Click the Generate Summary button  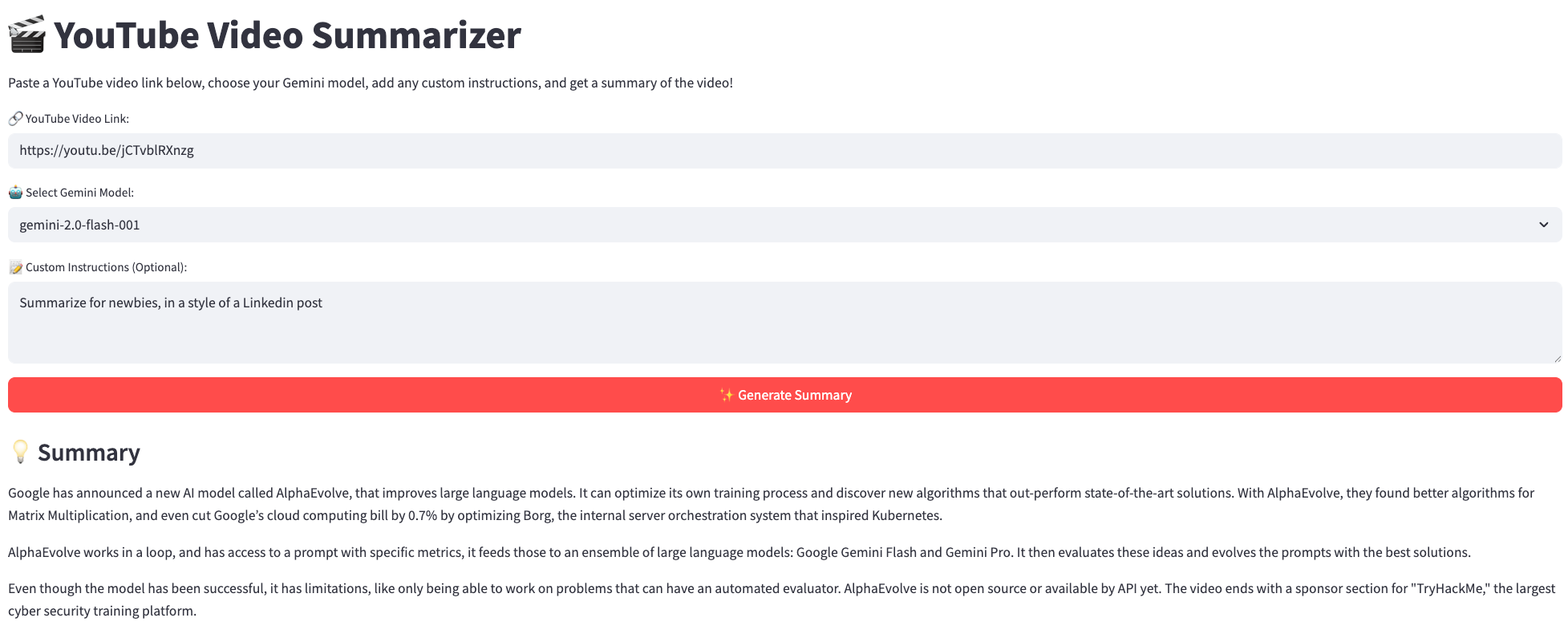click(x=784, y=395)
